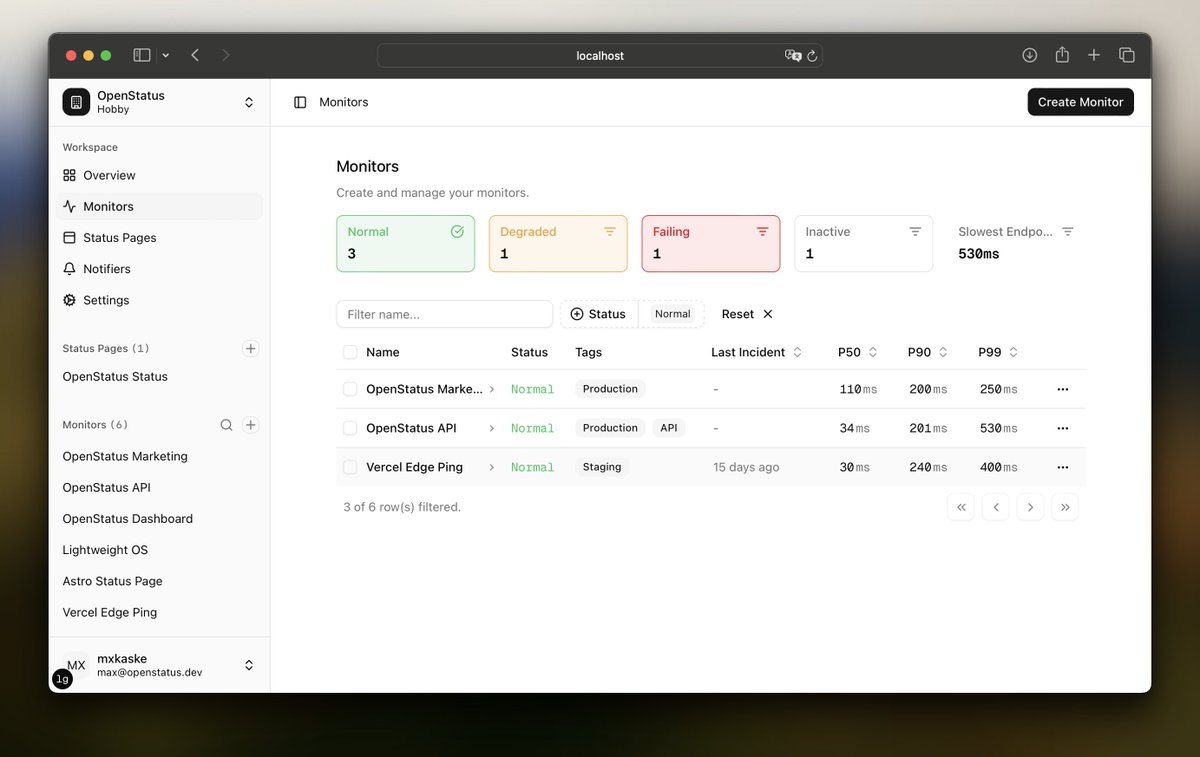Open Status Pages in sidebar
Viewport: 1200px width, 757px height.
(x=159, y=238)
